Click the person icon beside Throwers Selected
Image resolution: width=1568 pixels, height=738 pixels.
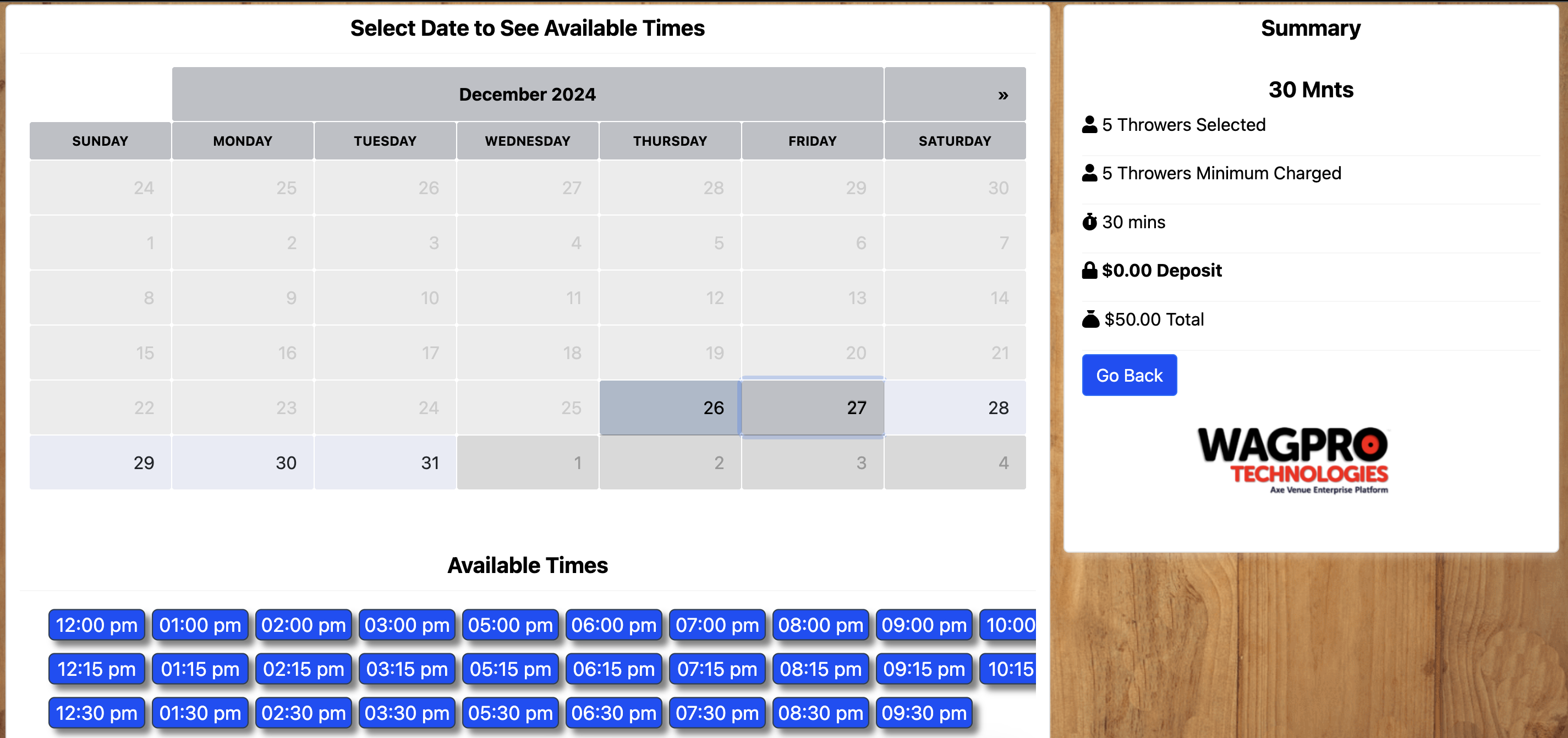click(x=1089, y=124)
